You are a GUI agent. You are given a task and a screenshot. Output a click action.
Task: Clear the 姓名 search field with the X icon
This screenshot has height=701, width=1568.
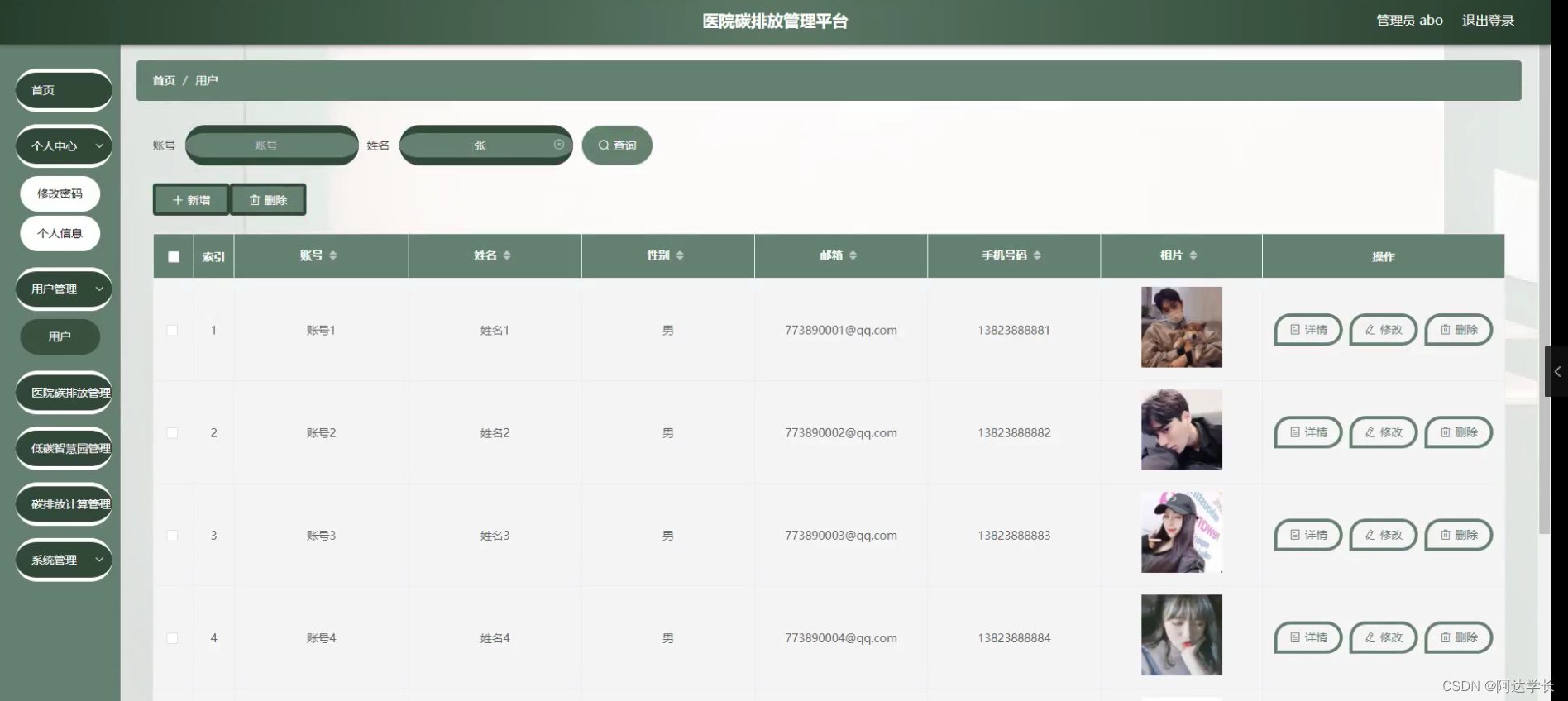(x=559, y=145)
